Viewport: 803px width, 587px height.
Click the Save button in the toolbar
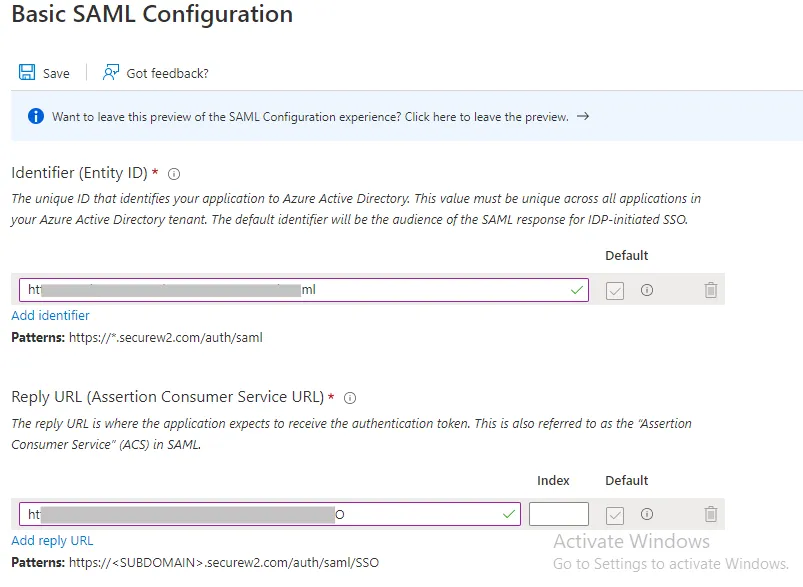[x=45, y=73]
